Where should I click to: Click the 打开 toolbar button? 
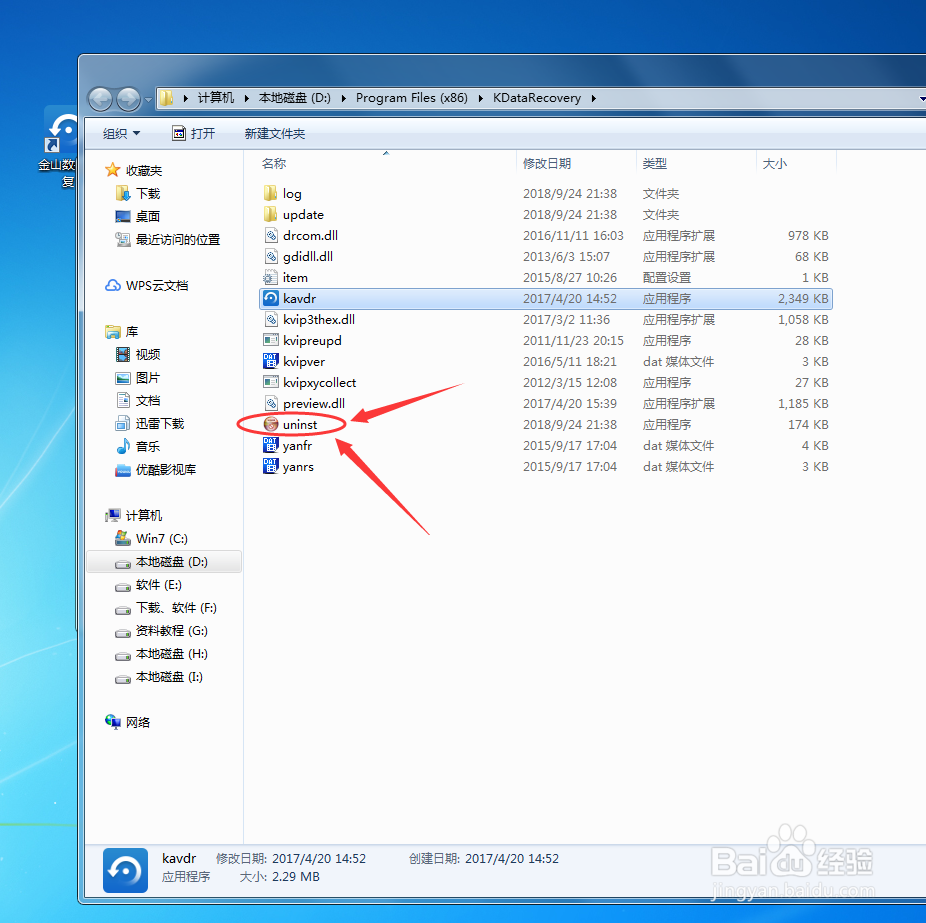point(194,133)
